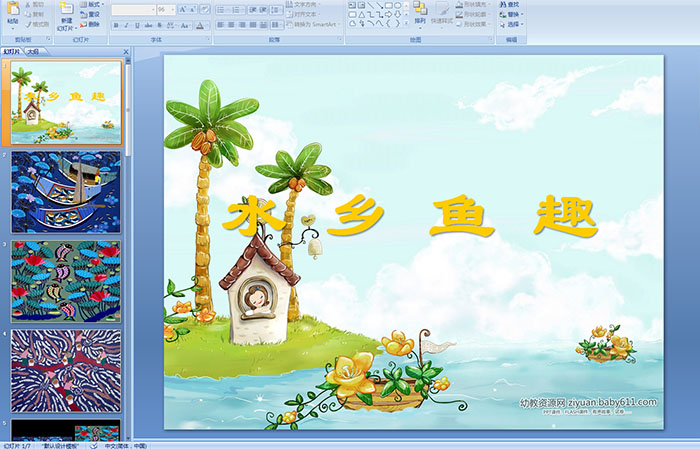Click Convert to SmartArt button
Screen dimensions: 700x449
[x=314, y=24]
